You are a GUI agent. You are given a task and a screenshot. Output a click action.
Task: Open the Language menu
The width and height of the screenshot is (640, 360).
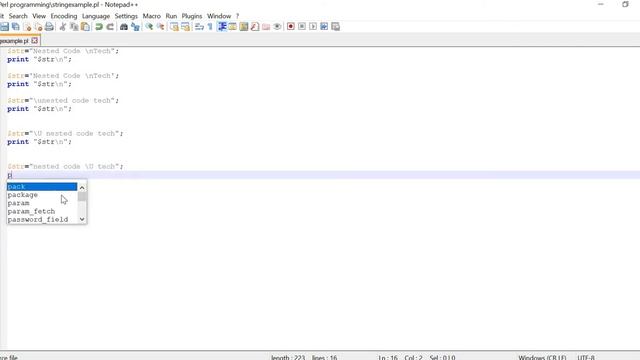coord(96,16)
